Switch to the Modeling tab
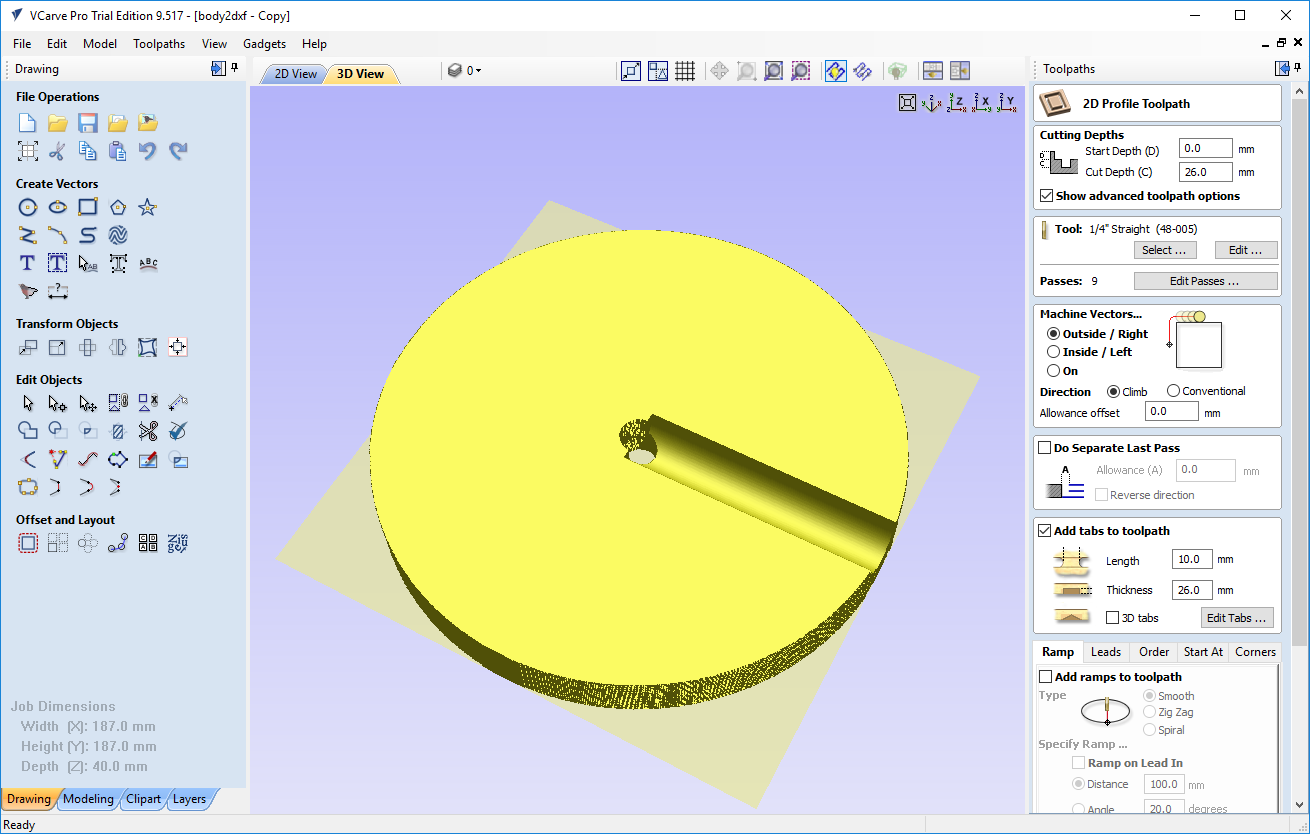Viewport: 1310px width, 834px height. point(88,799)
